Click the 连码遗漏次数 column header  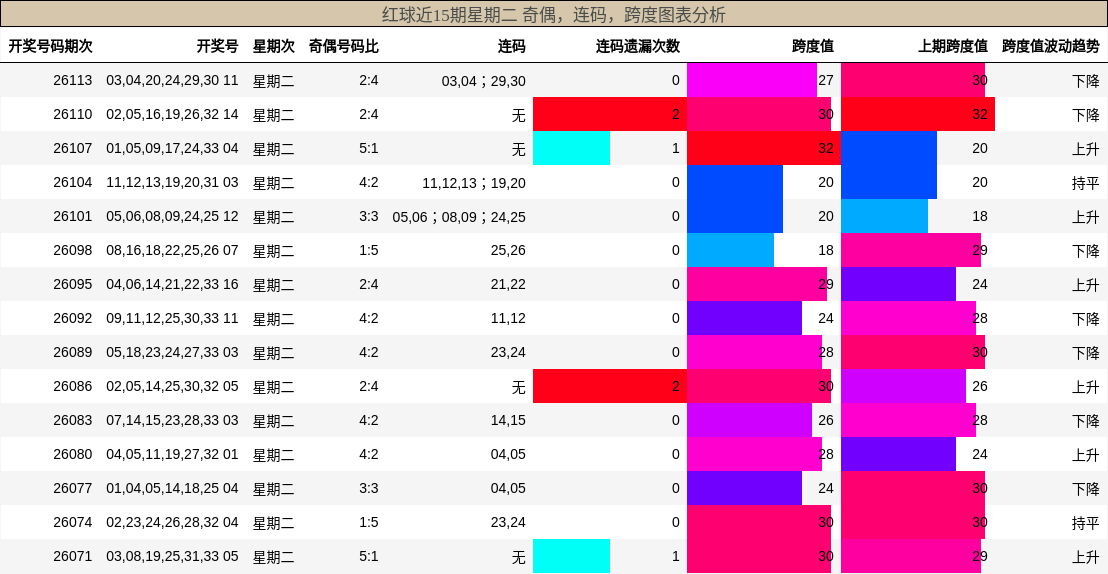coord(637,47)
